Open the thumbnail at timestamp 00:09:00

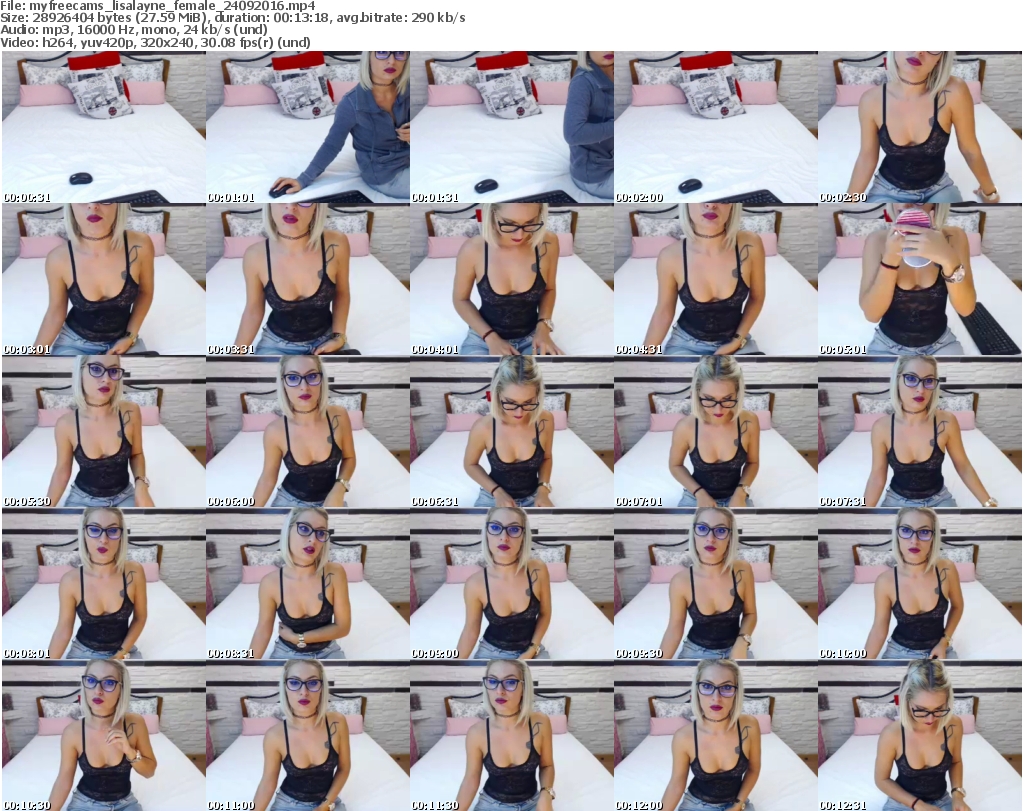(511, 584)
